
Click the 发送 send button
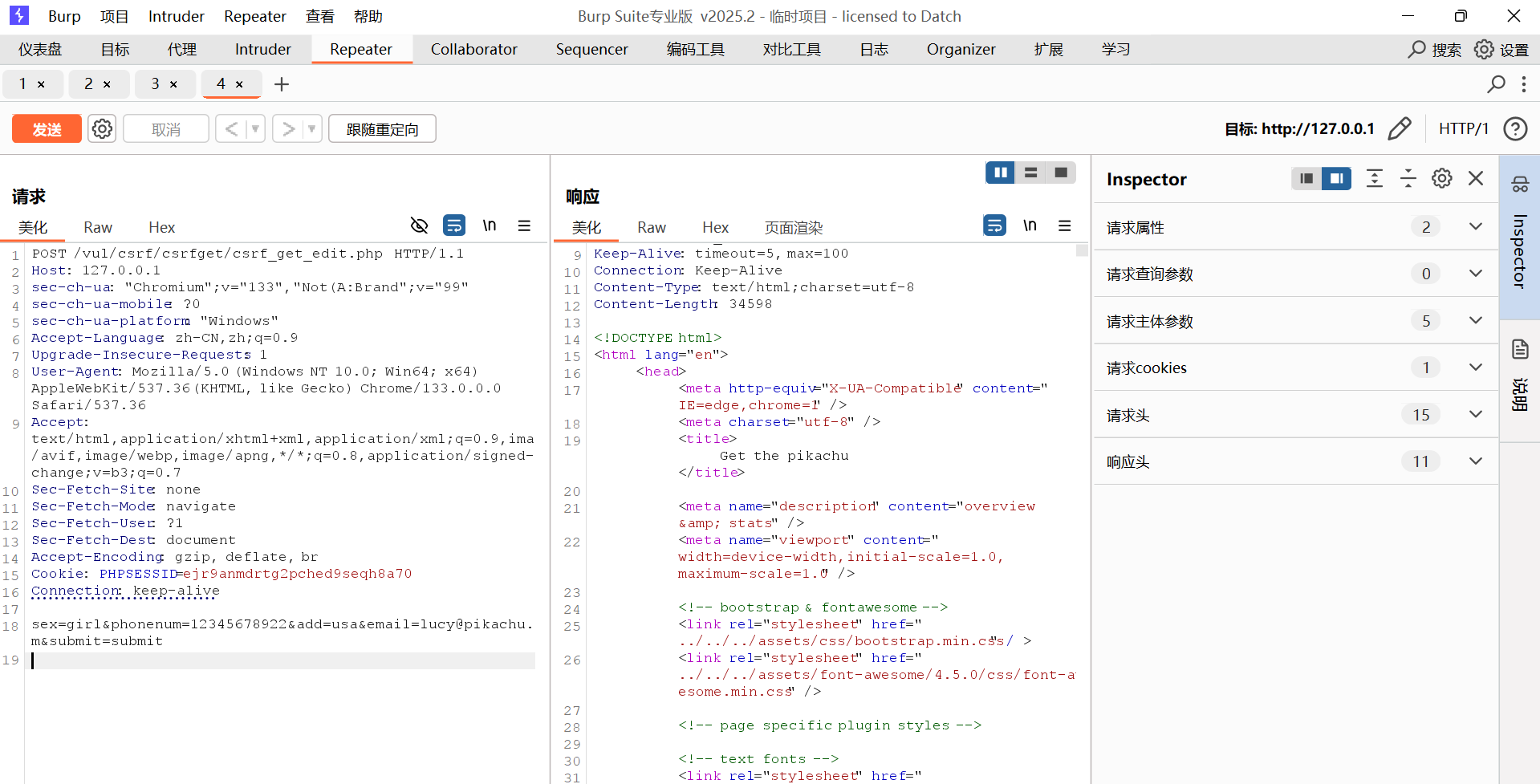pos(47,129)
